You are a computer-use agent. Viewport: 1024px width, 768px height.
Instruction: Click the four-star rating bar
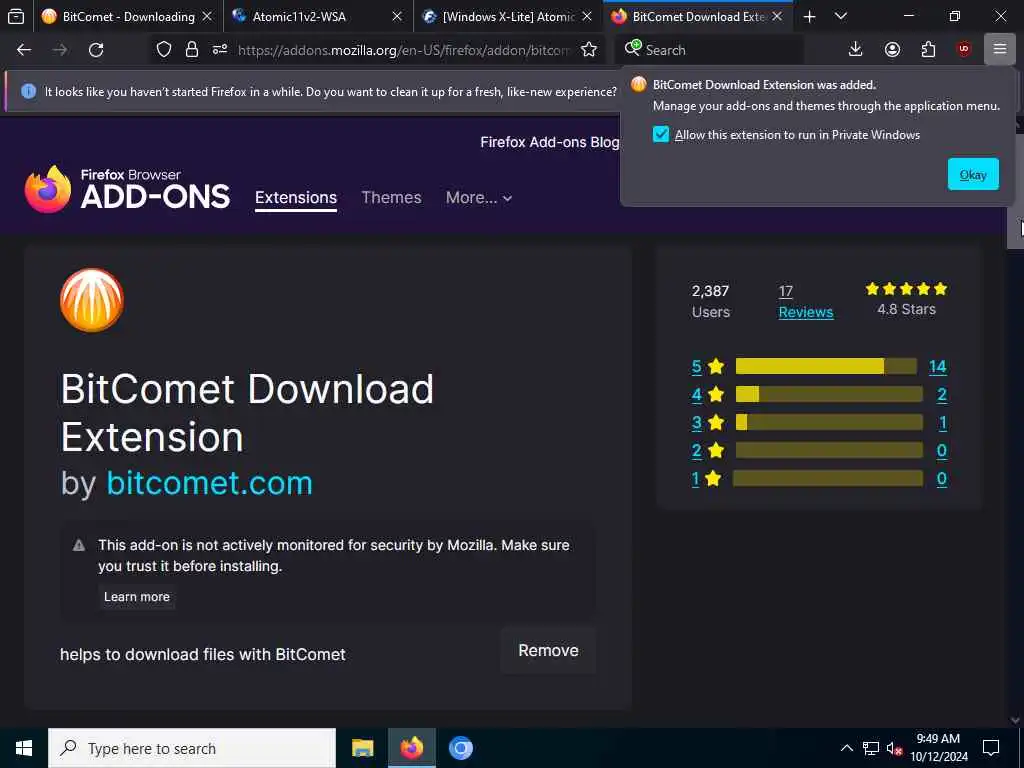coord(829,394)
